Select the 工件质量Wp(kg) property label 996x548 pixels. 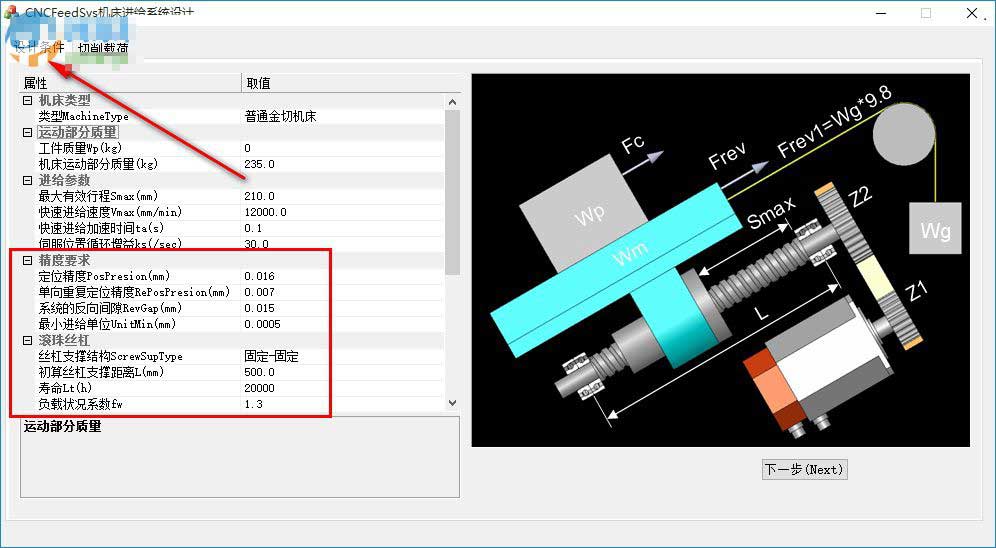[80, 148]
